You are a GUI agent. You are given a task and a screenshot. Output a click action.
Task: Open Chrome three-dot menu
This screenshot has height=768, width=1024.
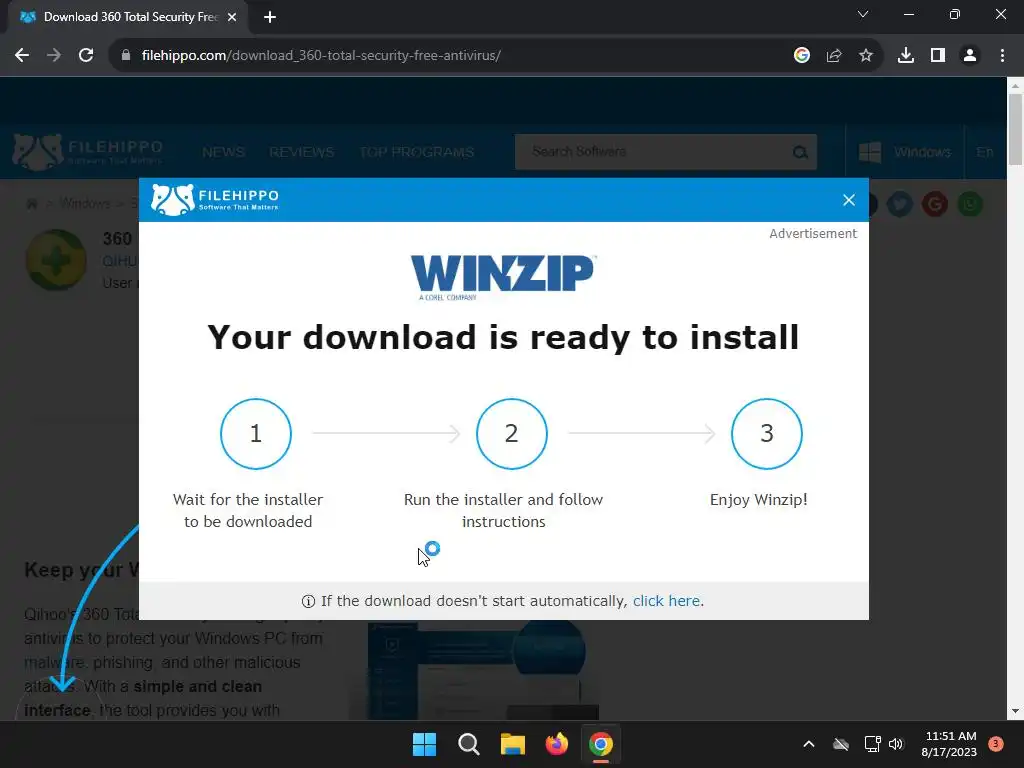click(1002, 56)
